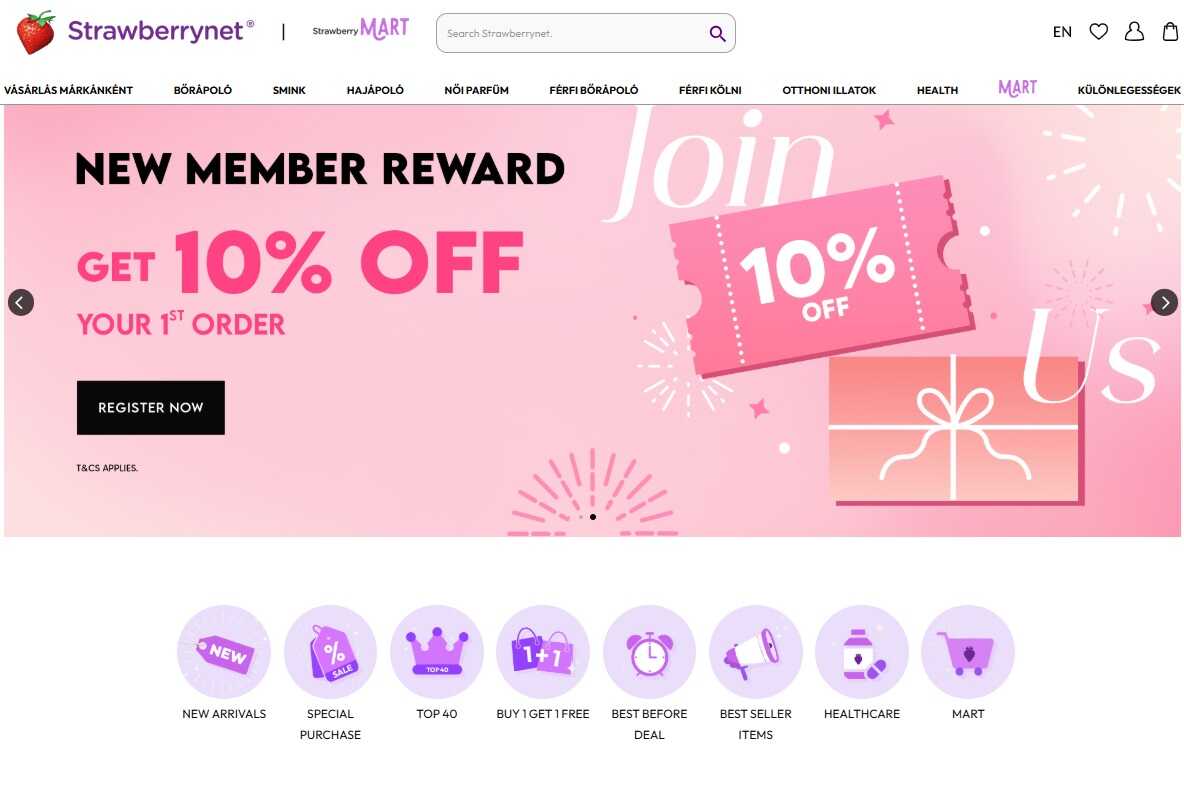Click the REGISTER NOW button

tap(151, 408)
